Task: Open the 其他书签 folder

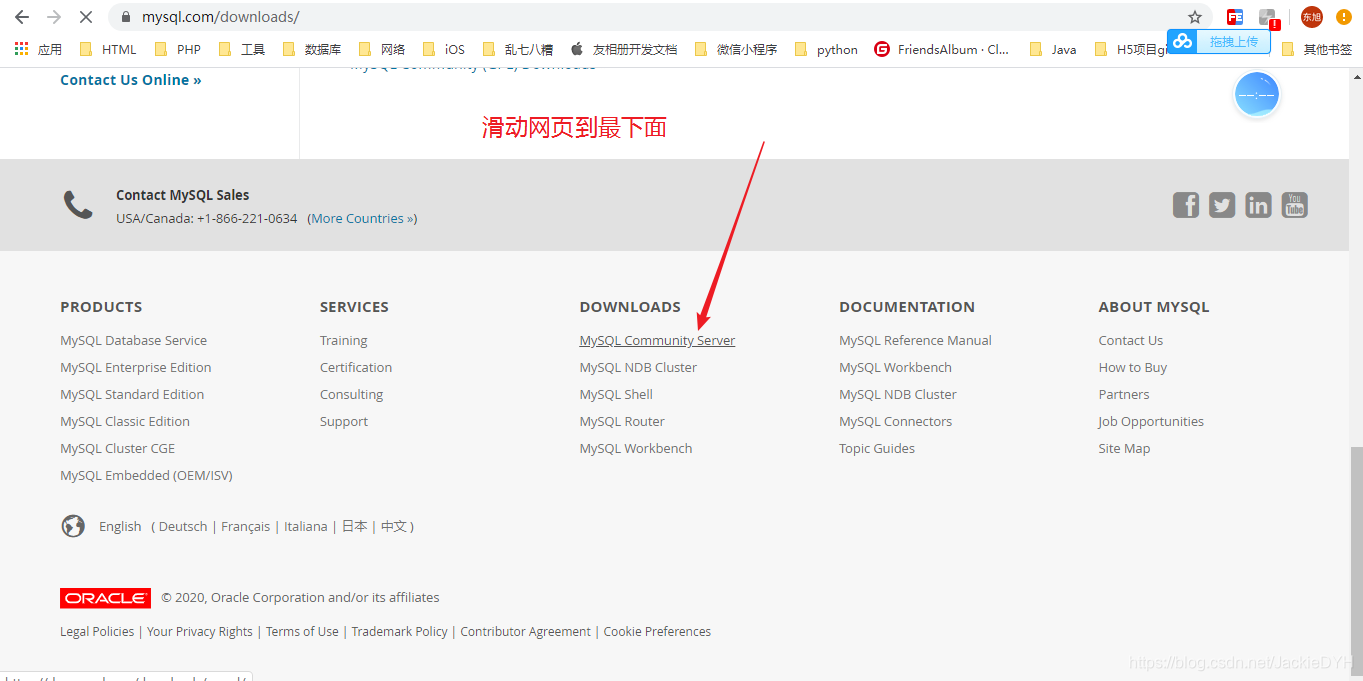Action: pyautogui.click(x=1317, y=49)
